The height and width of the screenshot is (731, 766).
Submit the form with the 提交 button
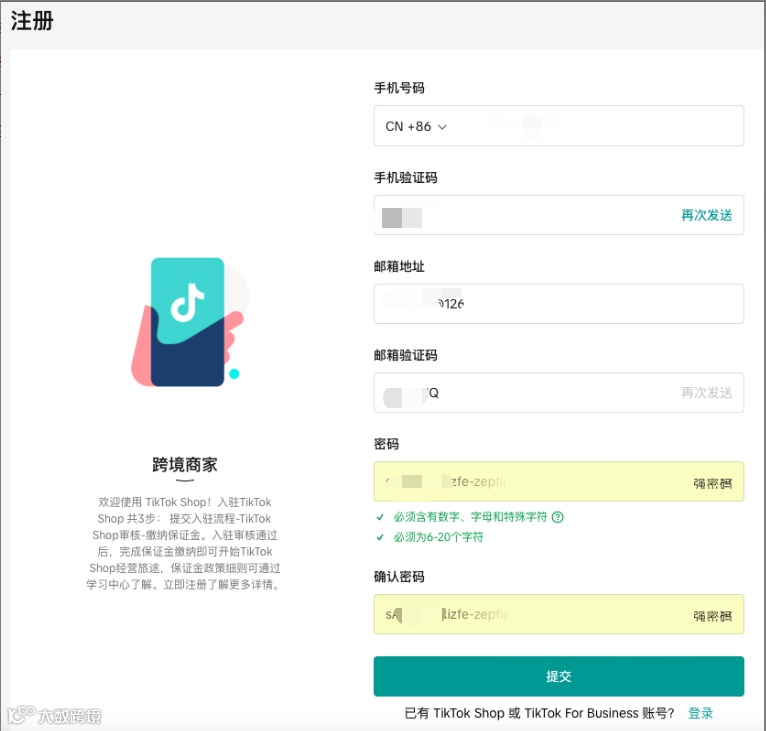(559, 676)
